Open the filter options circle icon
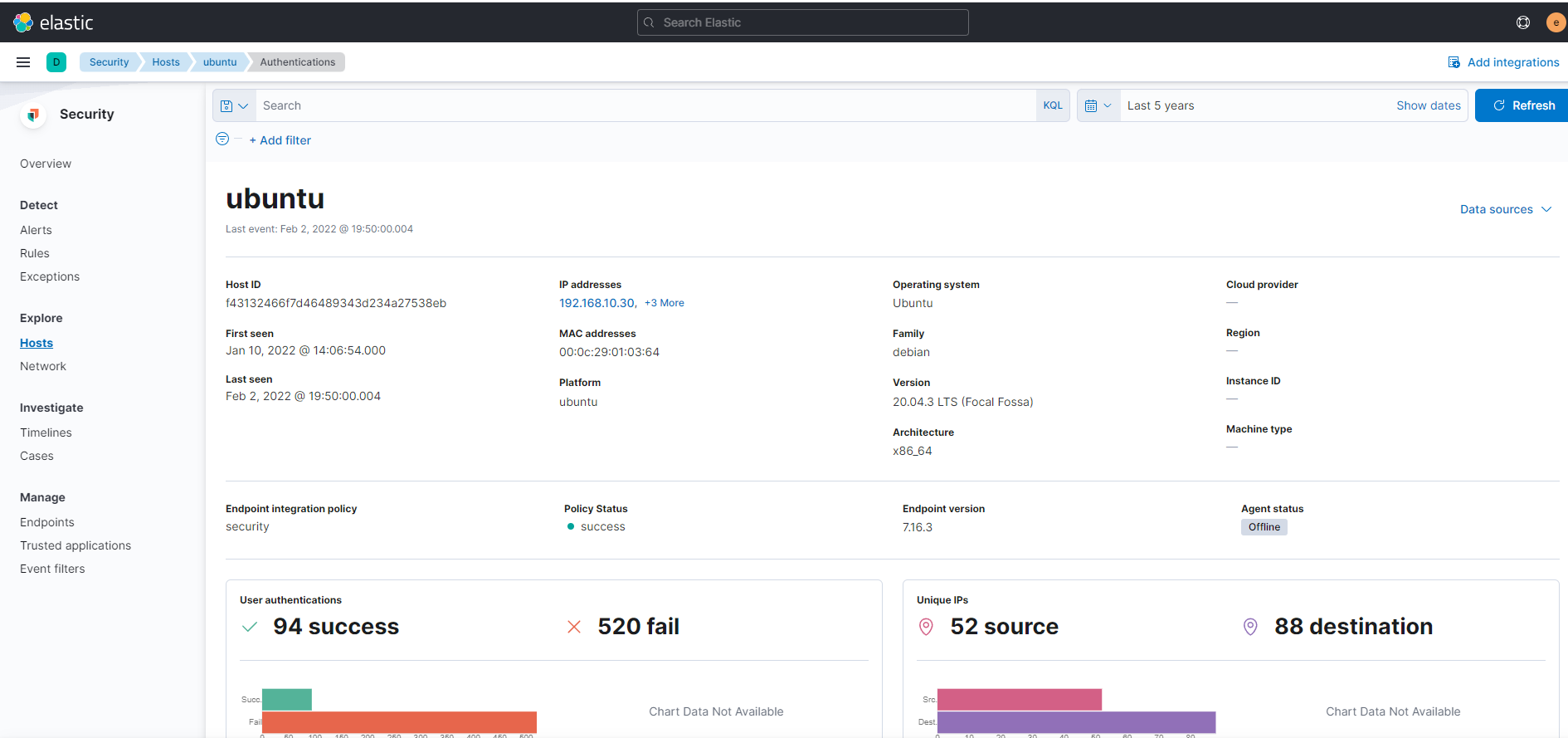 pos(222,139)
